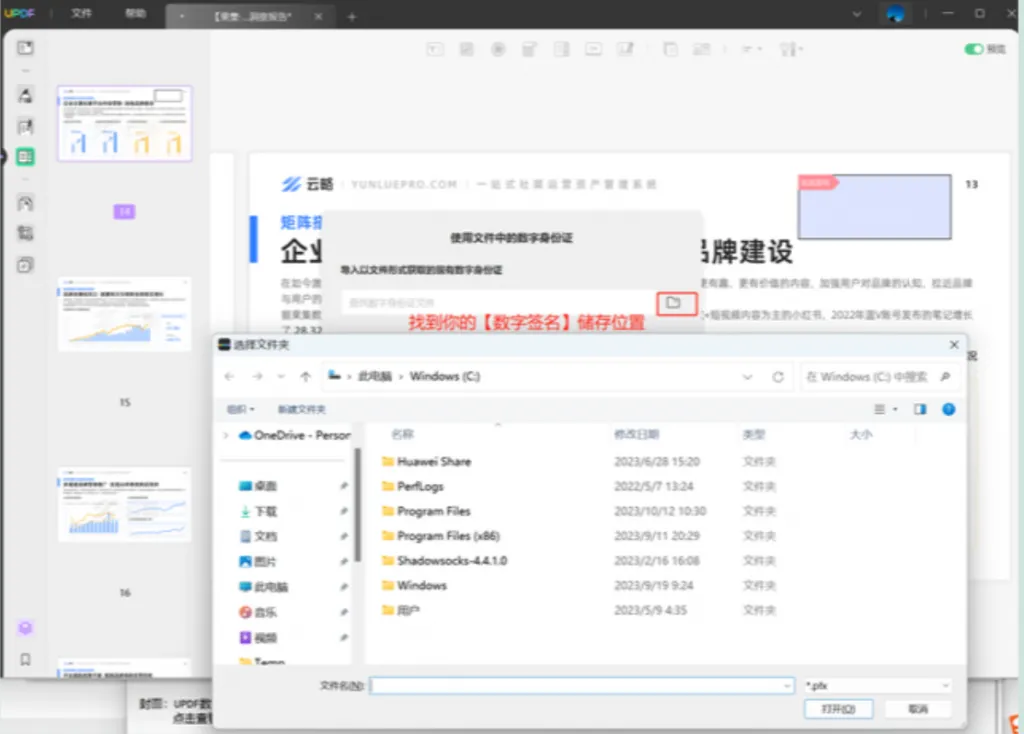Click Windows (C:) in the address breadcrumb
This screenshot has width=1024, height=734.
tap(445, 376)
